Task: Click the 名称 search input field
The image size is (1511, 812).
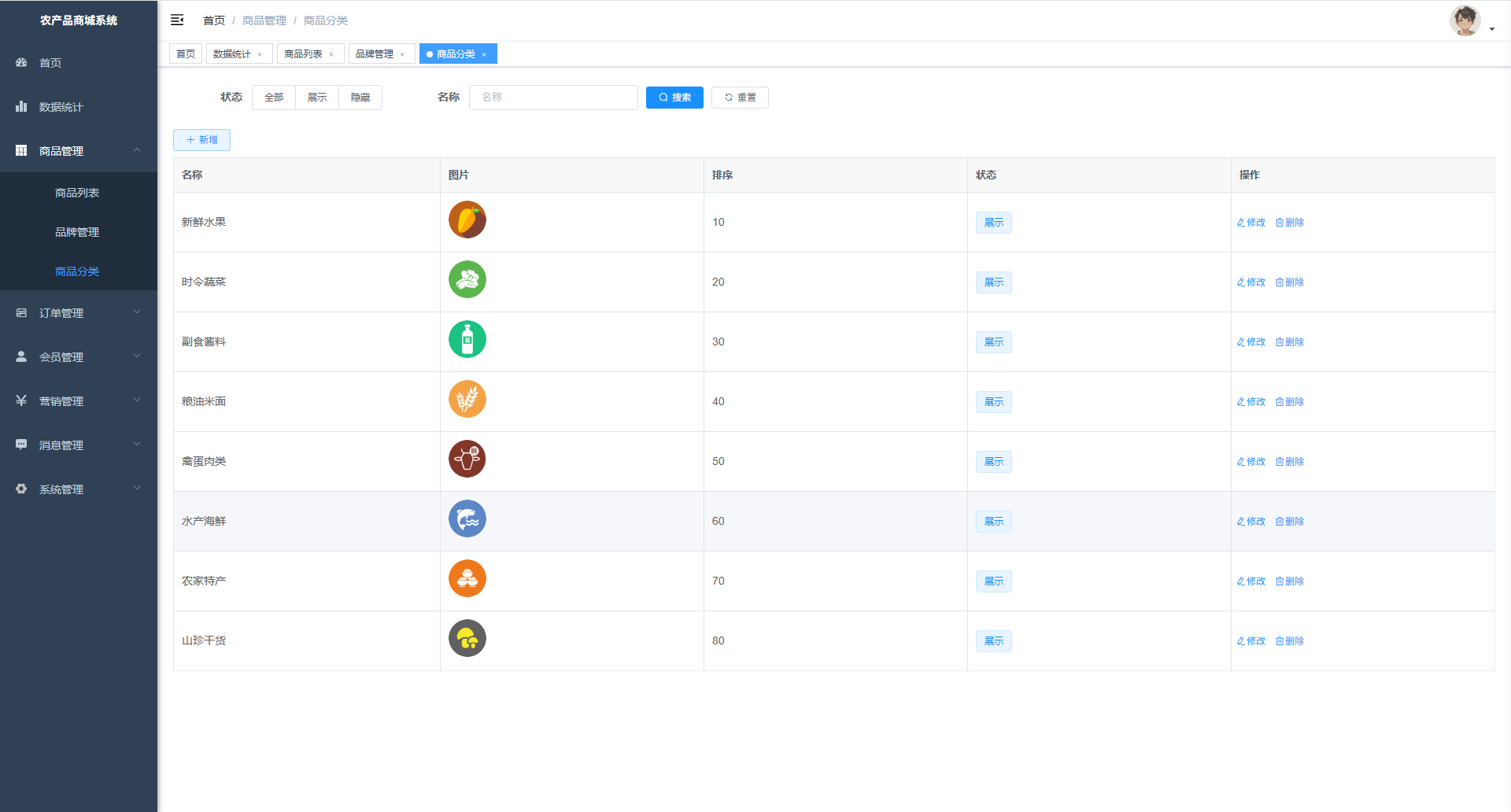Action: point(553,98)
